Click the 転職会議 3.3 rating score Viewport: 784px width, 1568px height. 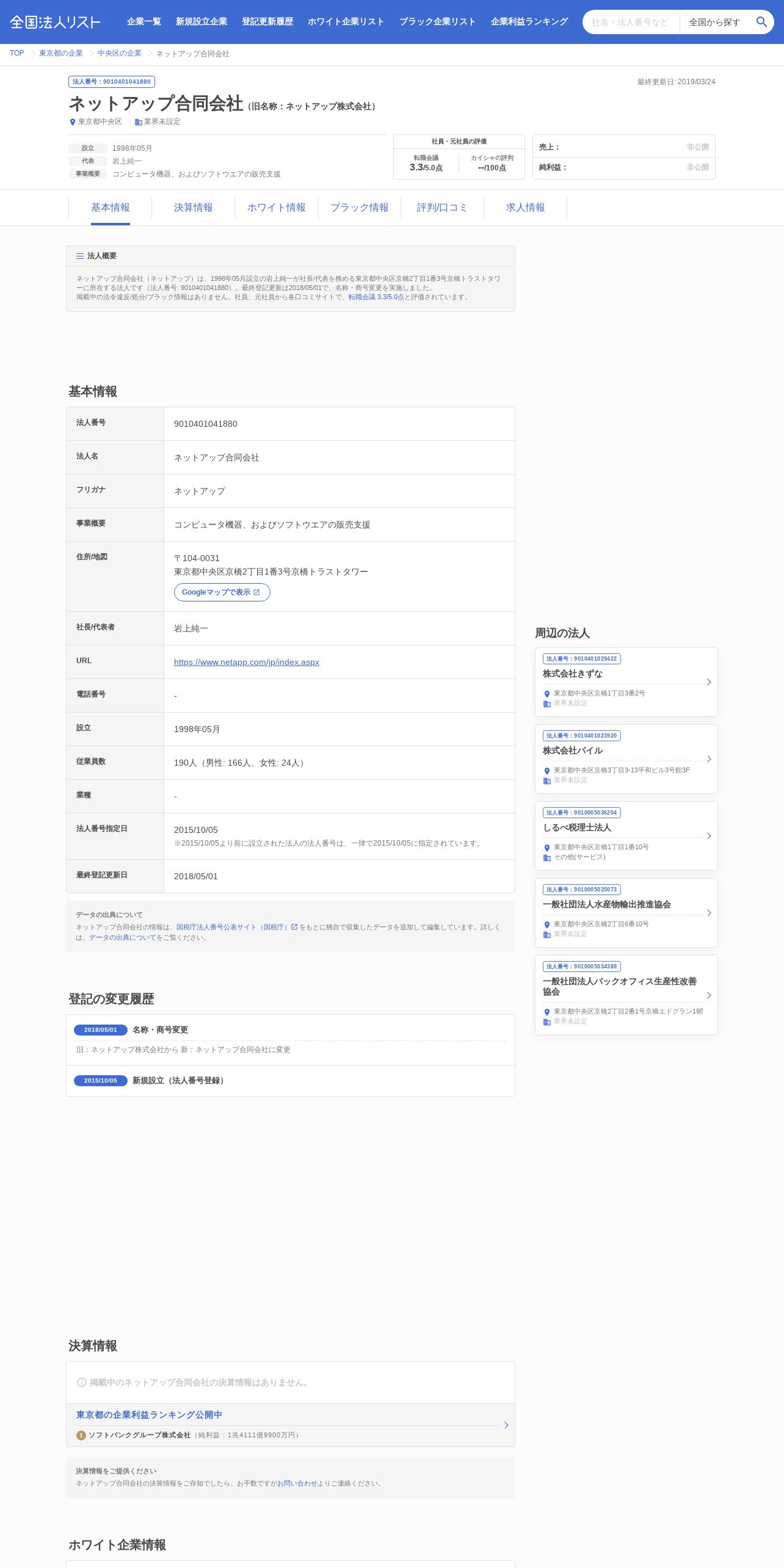click(x=426, y=167)
